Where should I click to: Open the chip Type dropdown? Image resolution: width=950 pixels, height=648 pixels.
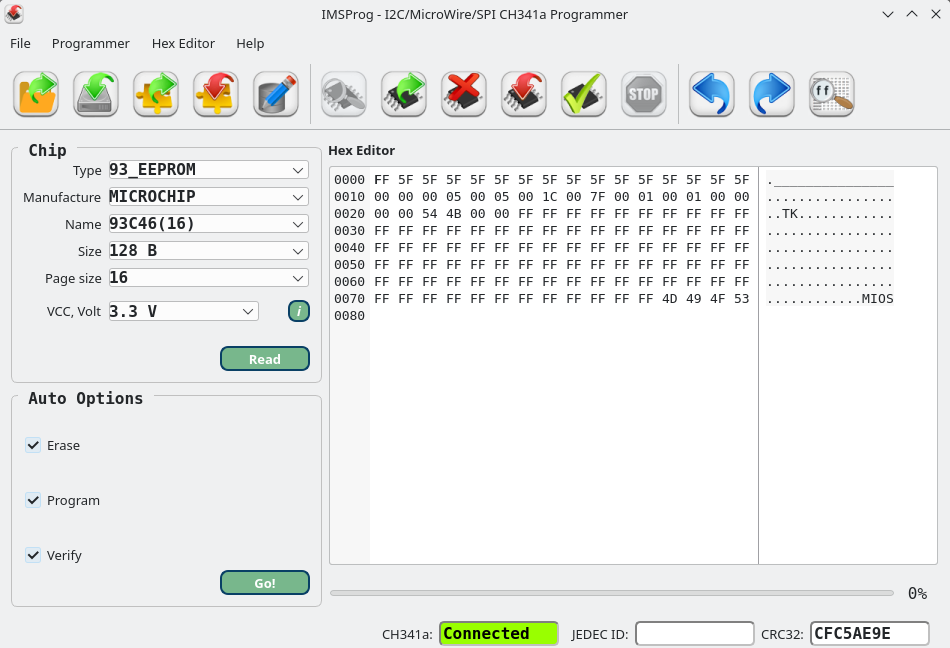[x=208, y=170]
